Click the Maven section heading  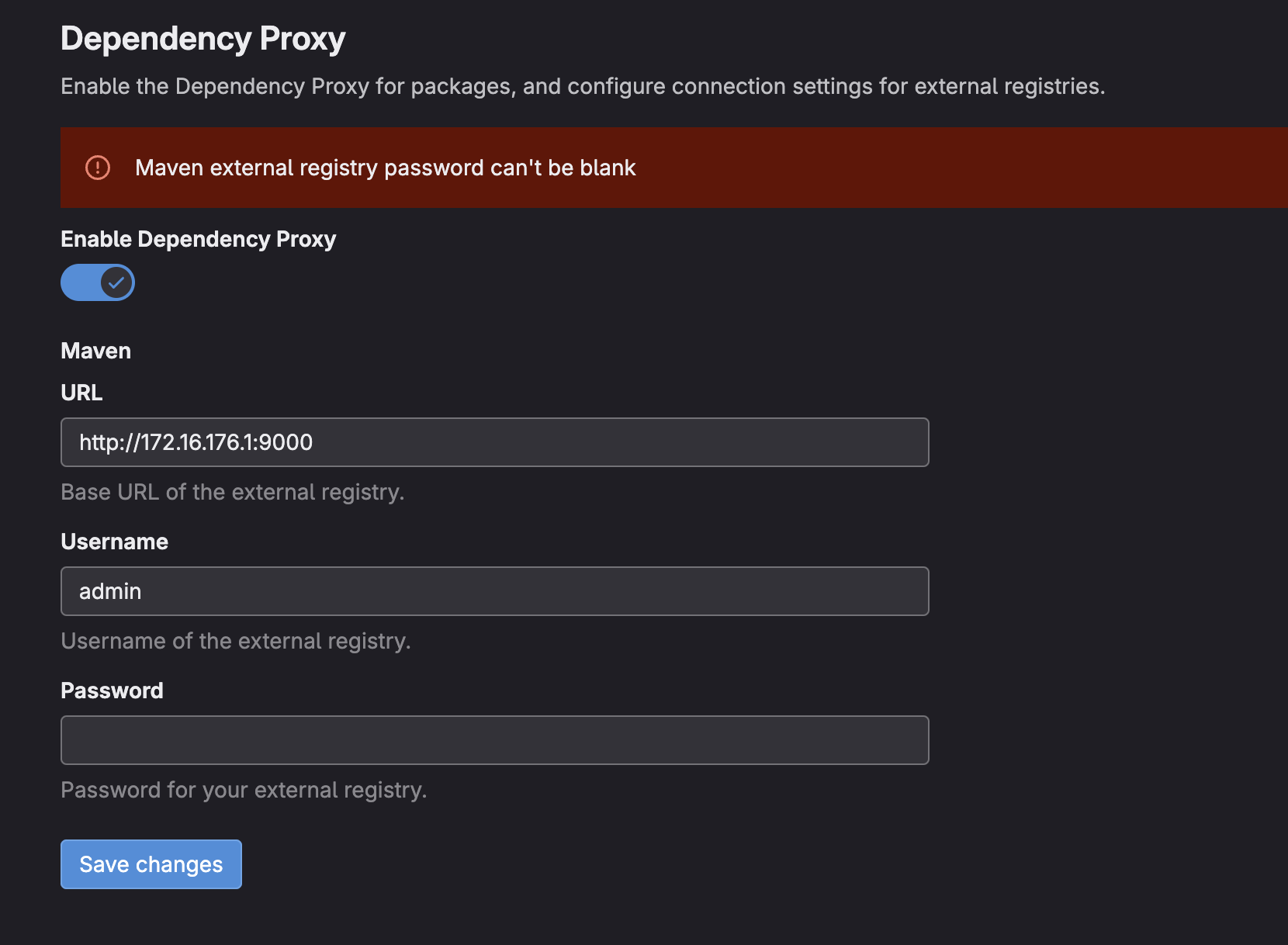click(96, 351)
